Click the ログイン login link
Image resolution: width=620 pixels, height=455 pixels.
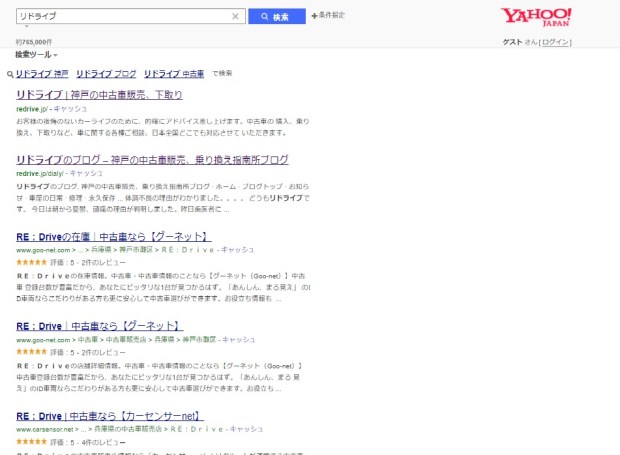[x=556, y=42]
